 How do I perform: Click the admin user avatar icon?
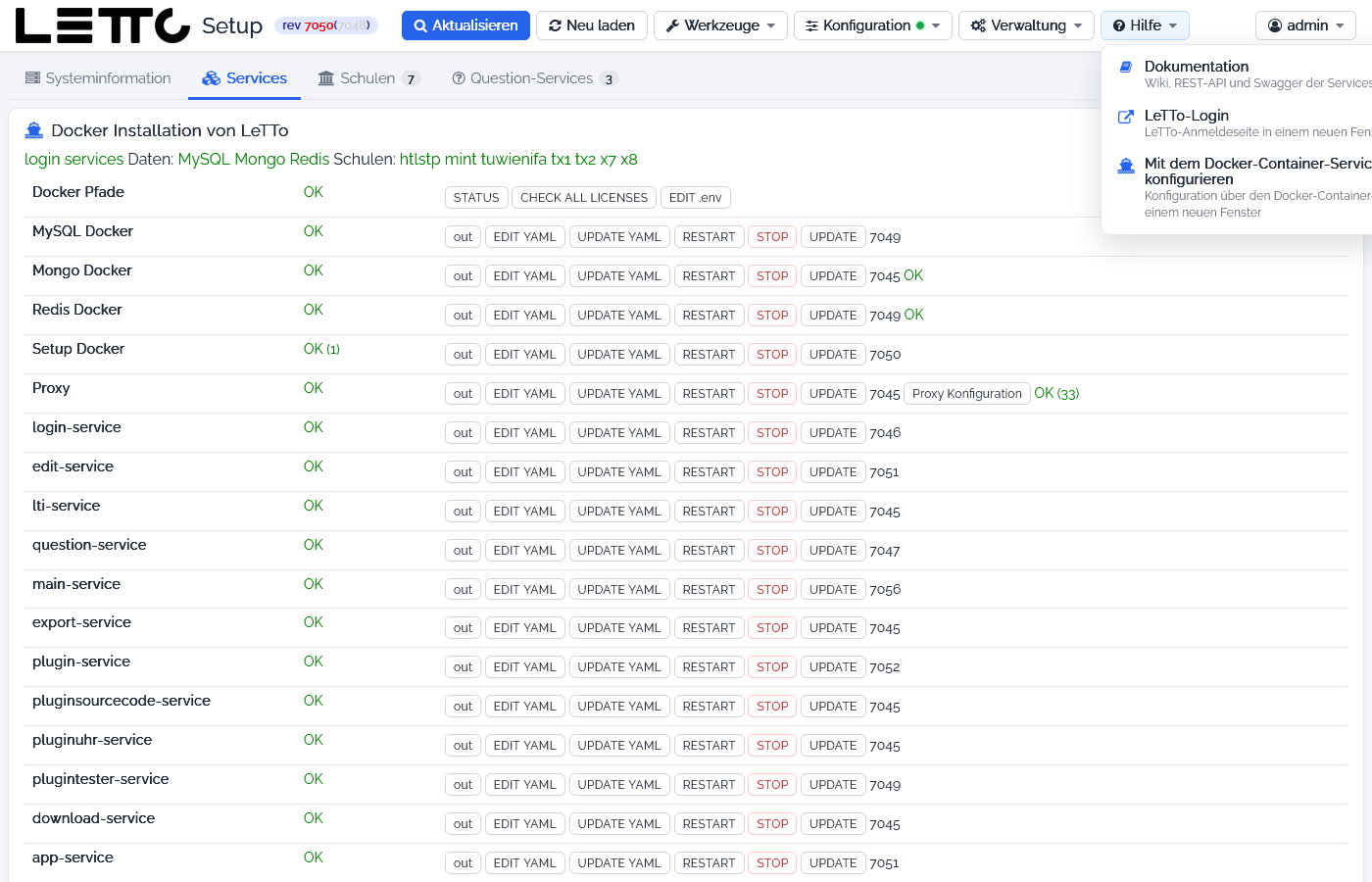[x=1275, y=25]
